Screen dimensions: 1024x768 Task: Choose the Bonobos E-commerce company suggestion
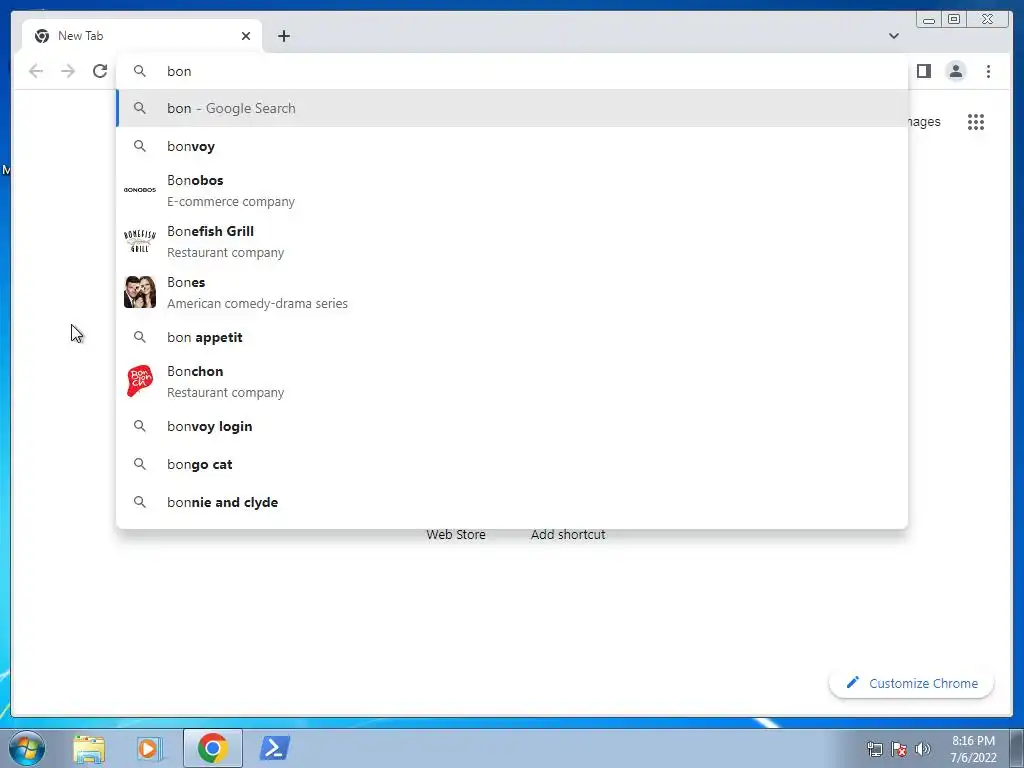click(511, 190)
